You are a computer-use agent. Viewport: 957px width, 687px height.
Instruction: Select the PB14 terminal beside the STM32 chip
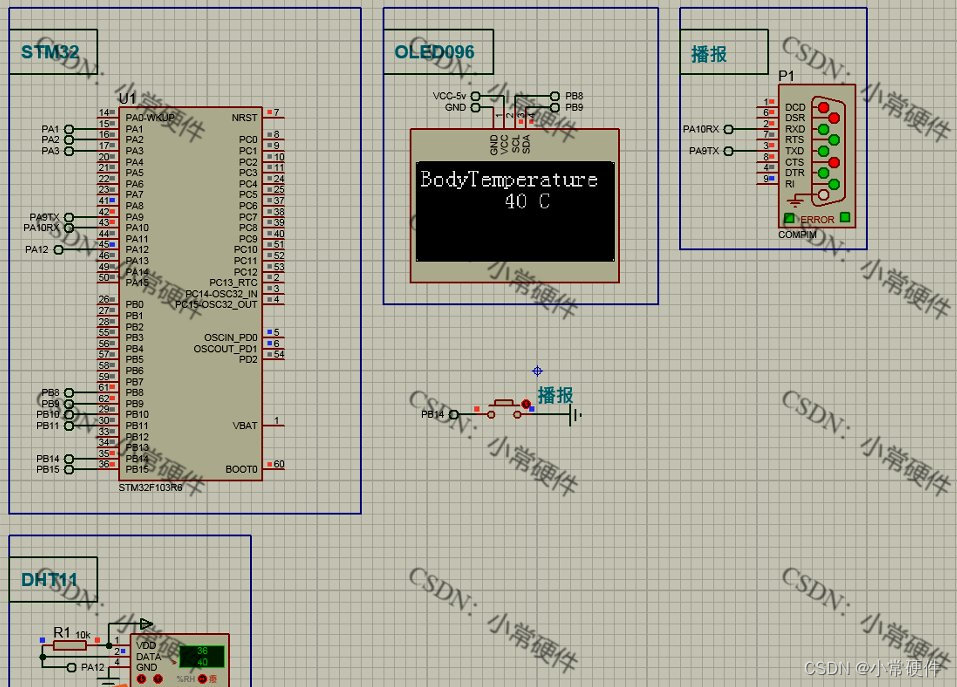tap(54, 459)
